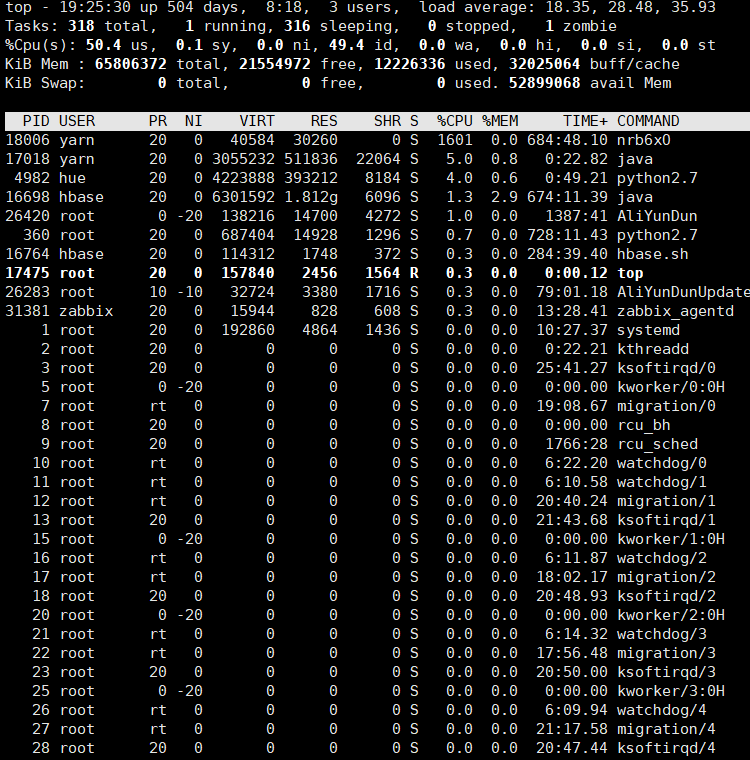Click the watchdog/2 command
Viewport: 750px width, 760px height.
(661, 558)
